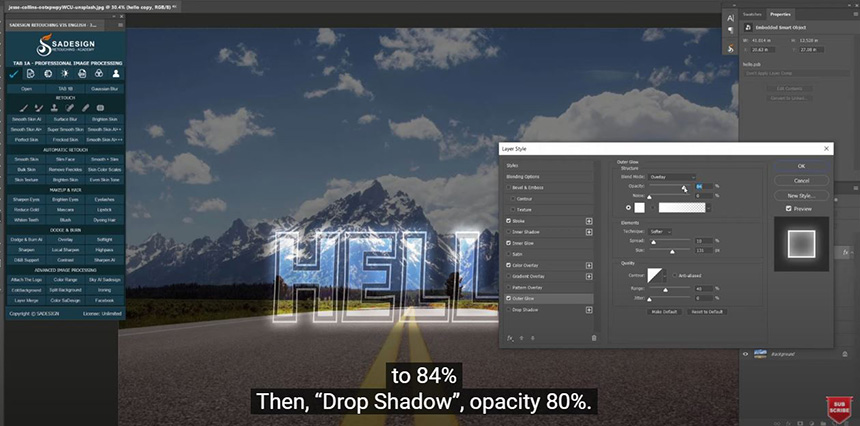Click the Size slider handle

672,252
